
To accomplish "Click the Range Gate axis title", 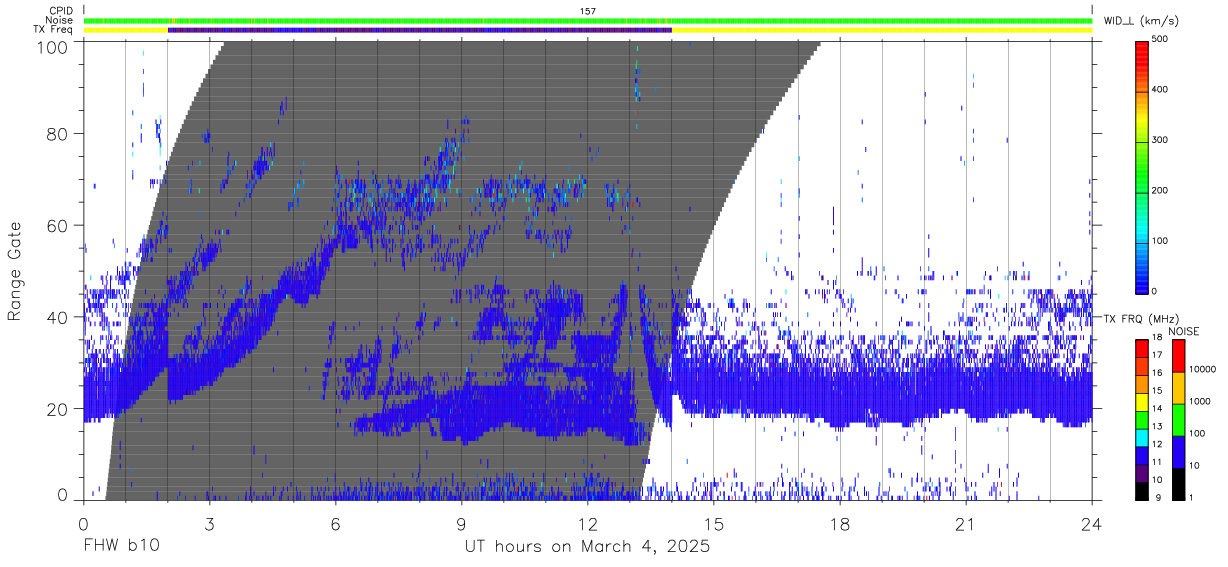I will point(16,272).
